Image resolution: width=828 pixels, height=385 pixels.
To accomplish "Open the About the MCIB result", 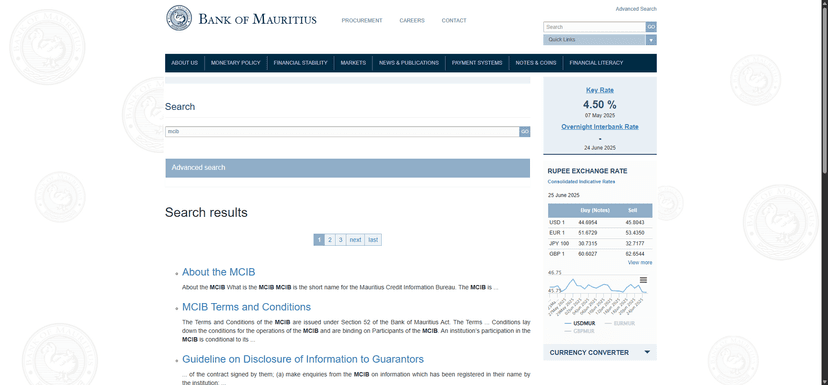I will (219, 273).
